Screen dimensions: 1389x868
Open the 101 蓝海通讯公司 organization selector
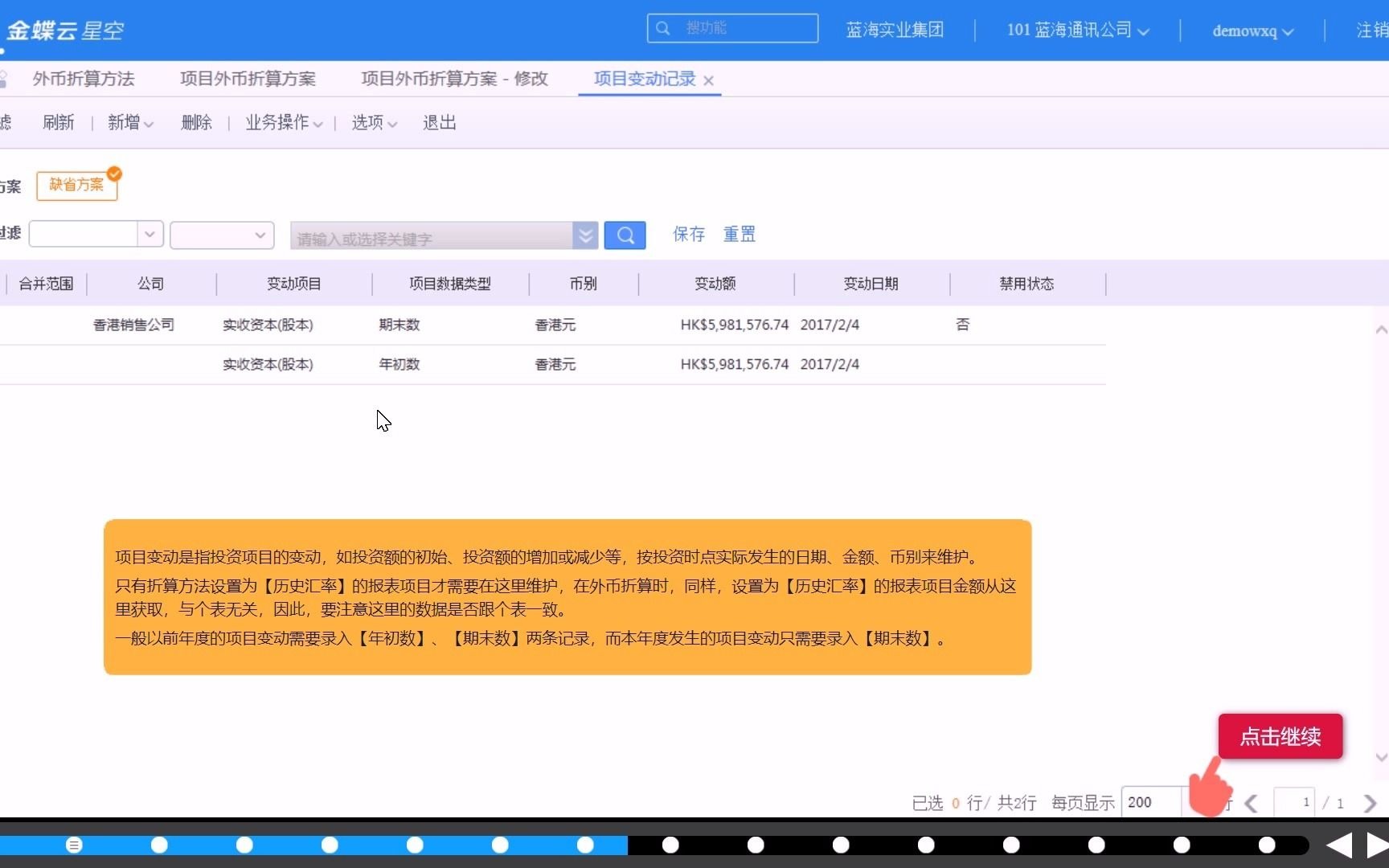[1078, 30]
